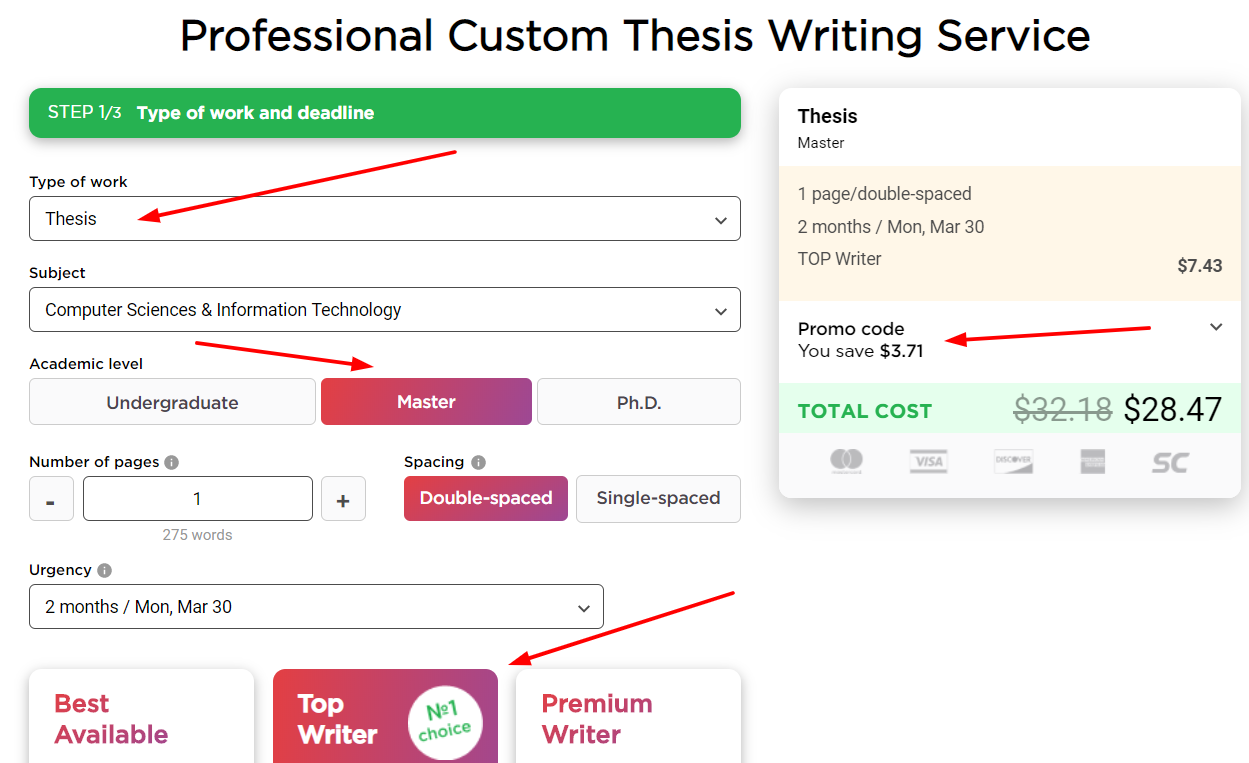Switch spacing to Single-spaced
This screenshot has height=763, width=1249.
tap(657, 498)
